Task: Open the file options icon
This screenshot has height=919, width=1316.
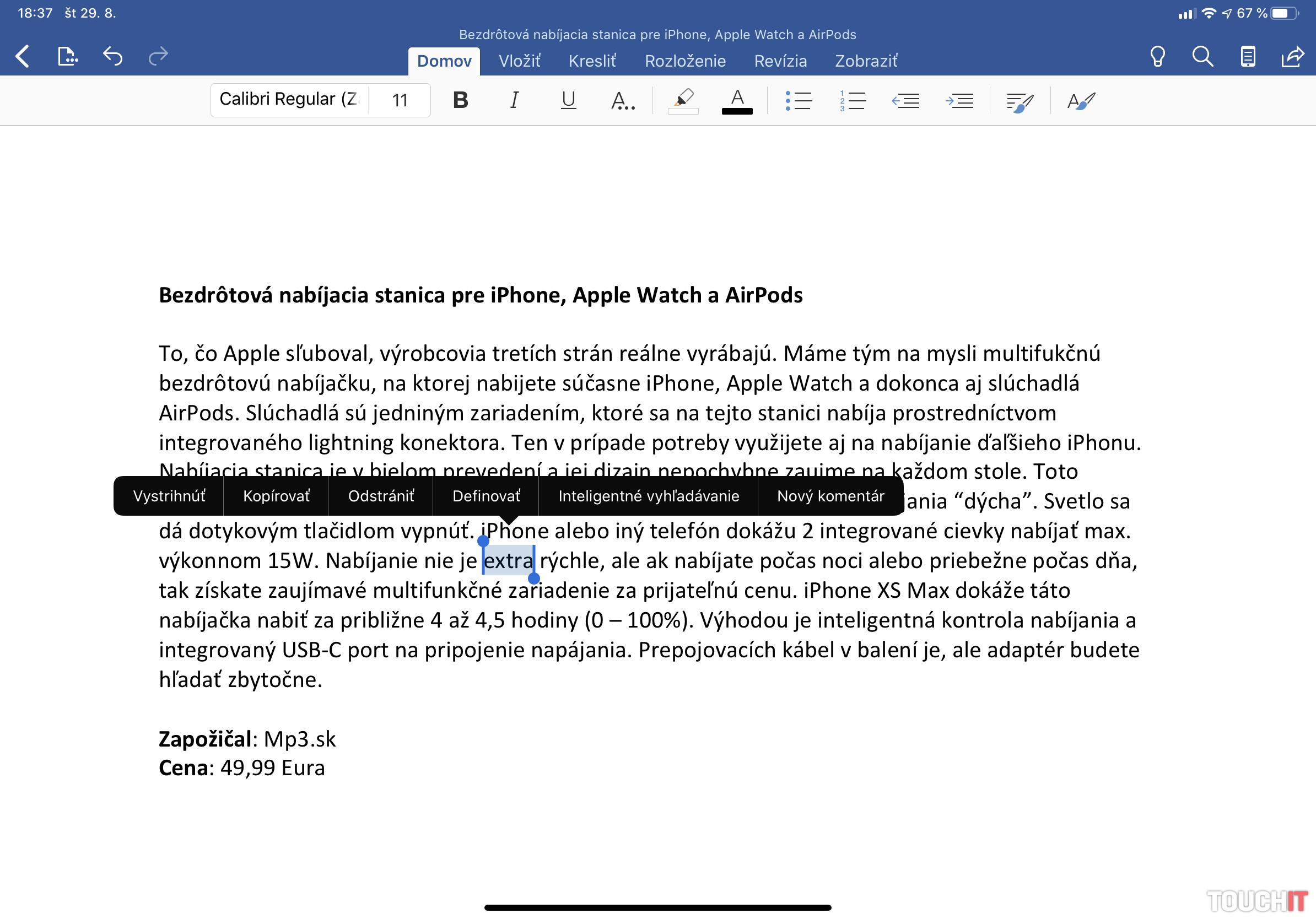Action: pos(67,56)
